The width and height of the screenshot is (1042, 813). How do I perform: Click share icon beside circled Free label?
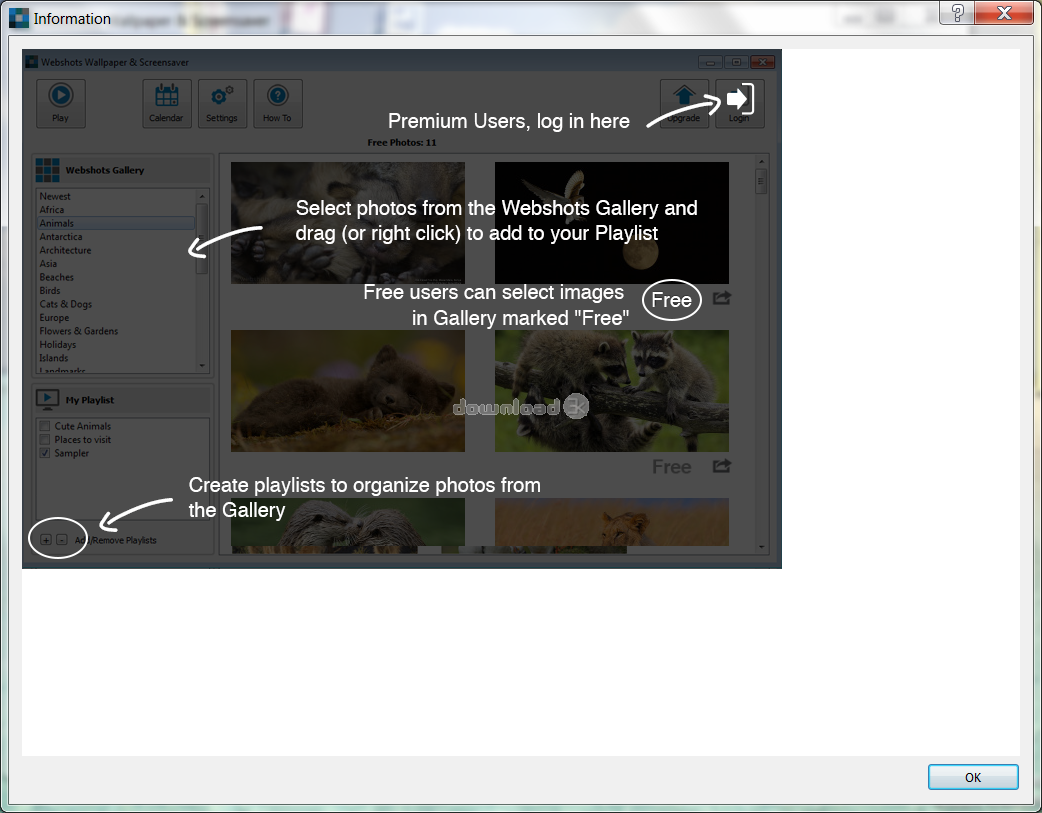point(722,298)
